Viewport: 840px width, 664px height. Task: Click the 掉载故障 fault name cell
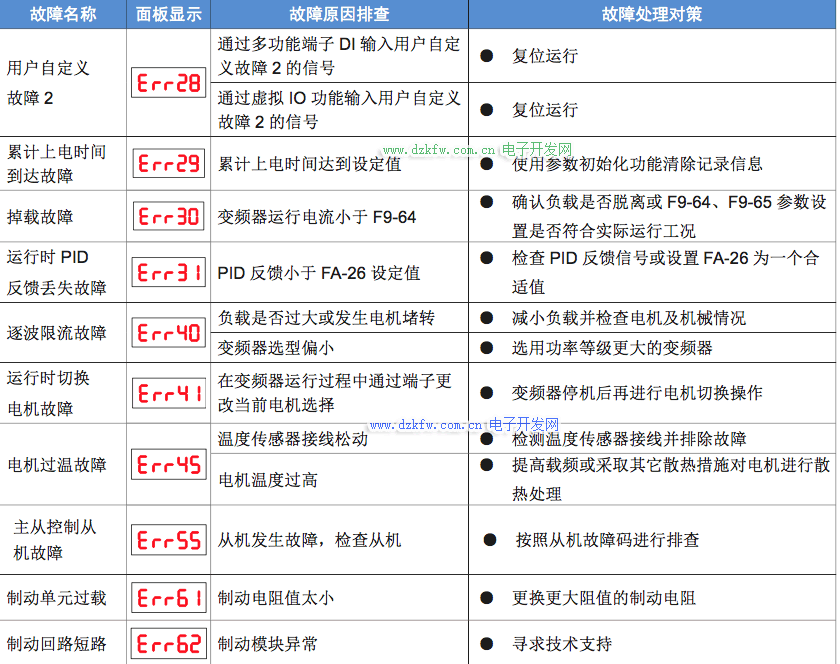(40, 216)
